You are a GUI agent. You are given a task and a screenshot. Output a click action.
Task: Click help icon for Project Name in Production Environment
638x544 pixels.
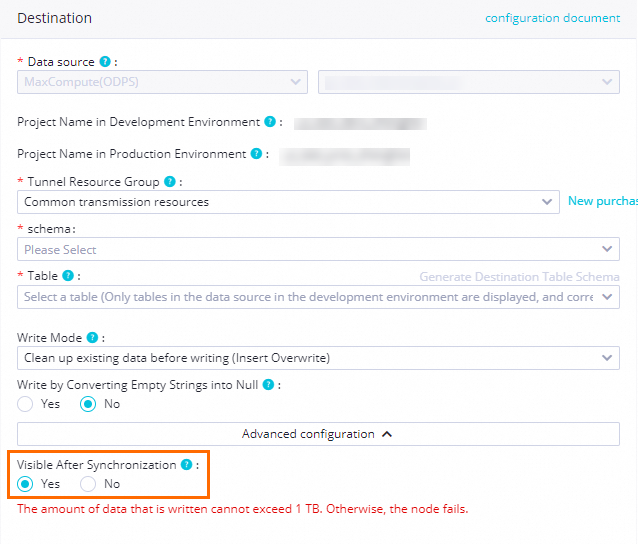256,154
